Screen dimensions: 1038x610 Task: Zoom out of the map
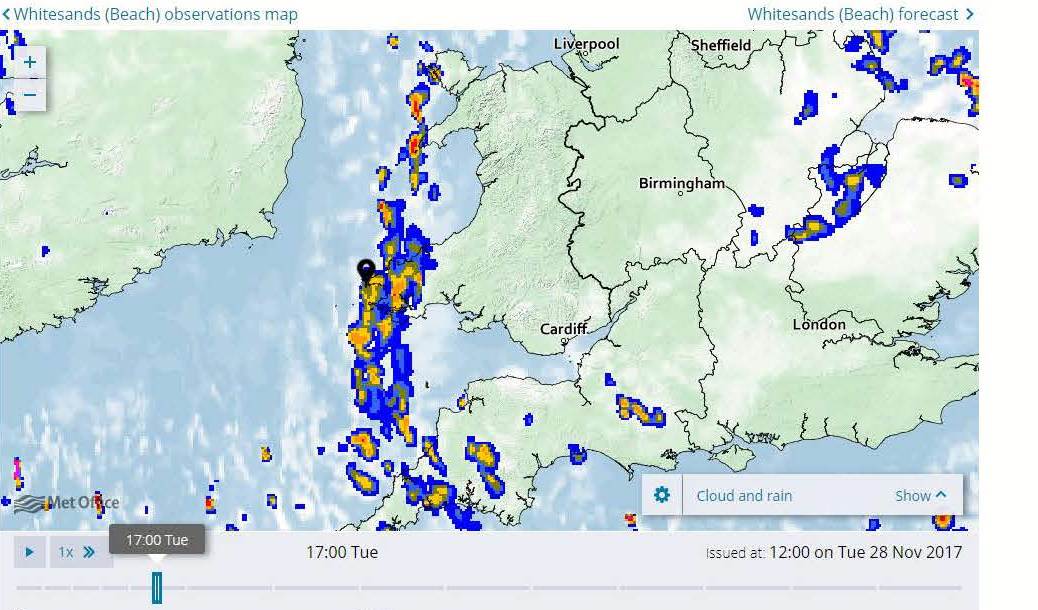click(30, 95)
